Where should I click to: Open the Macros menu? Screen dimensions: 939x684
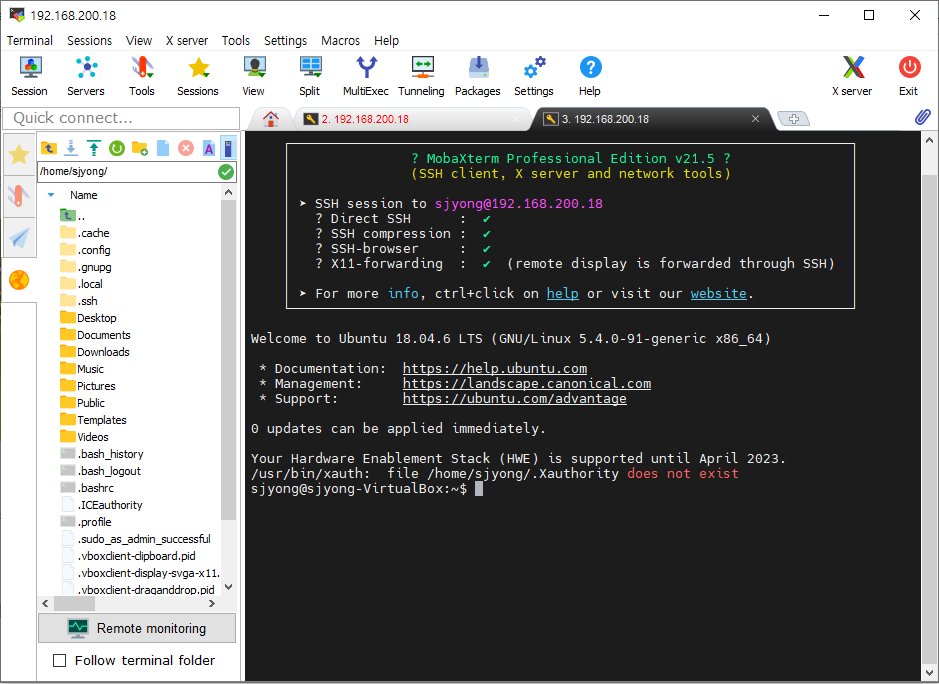(x=340, y=40)
